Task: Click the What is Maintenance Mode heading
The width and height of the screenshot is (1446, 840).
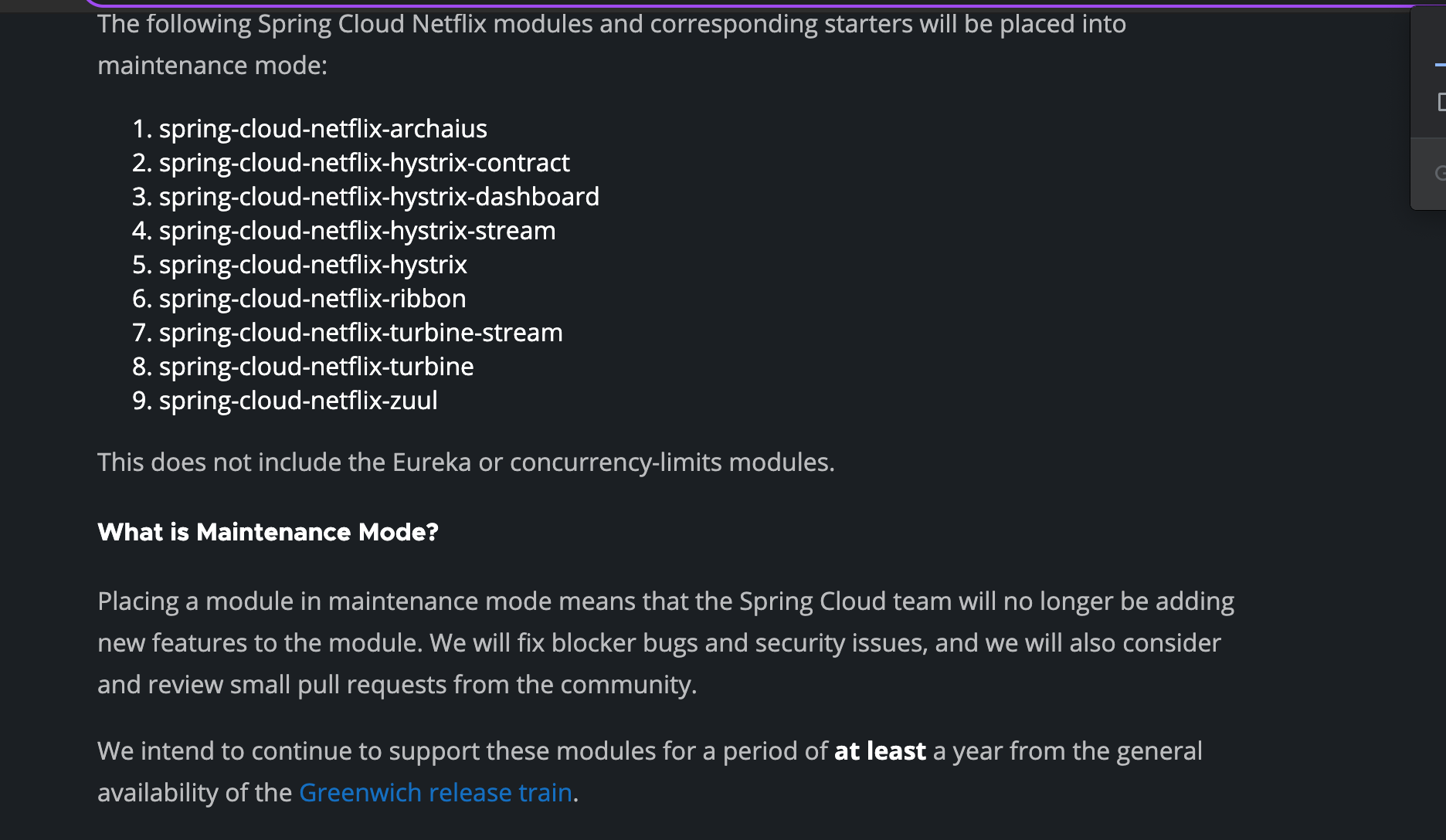Action: [x=268, y=532]
